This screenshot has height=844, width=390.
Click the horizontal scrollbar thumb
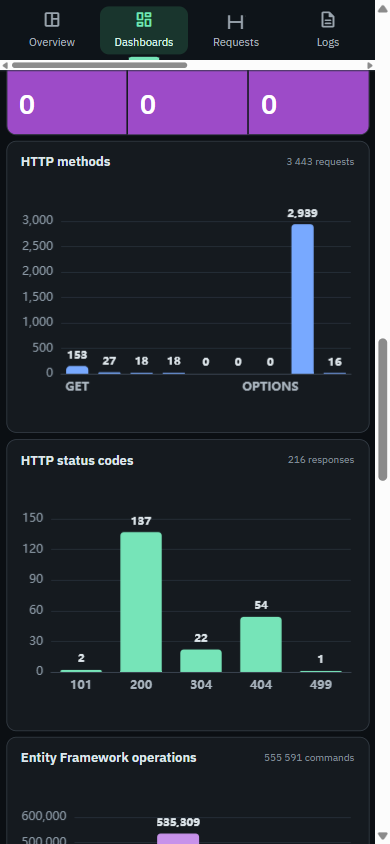click(100, 65)
